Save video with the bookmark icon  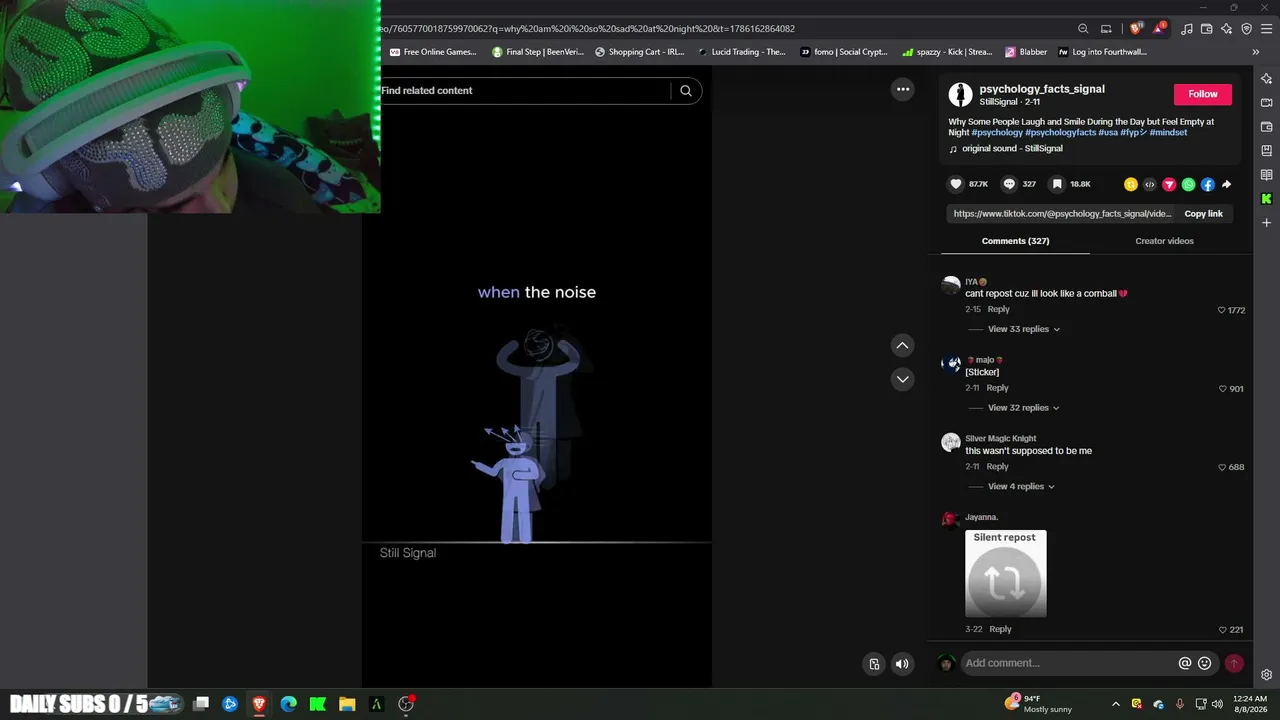(x=1057, y=184)
